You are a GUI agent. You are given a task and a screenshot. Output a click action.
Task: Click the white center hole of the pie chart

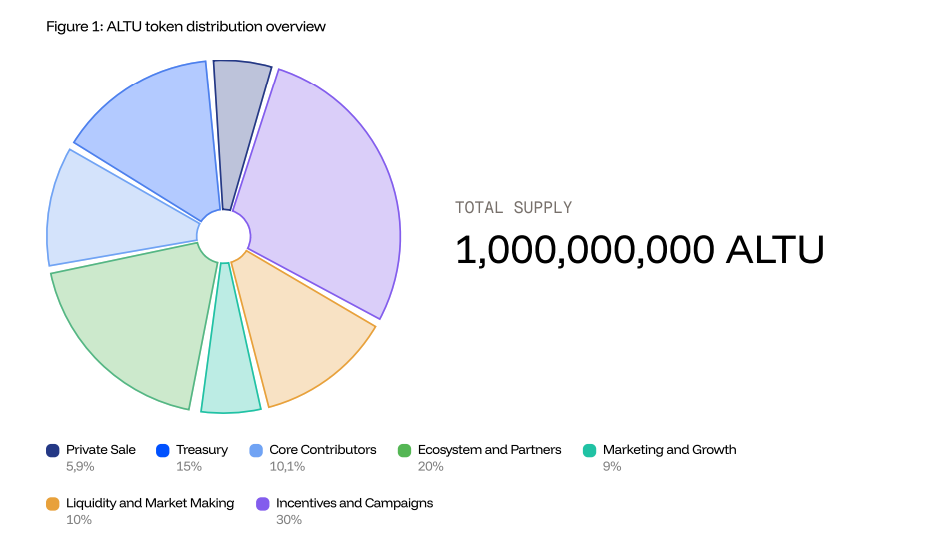tap(223, 236)
